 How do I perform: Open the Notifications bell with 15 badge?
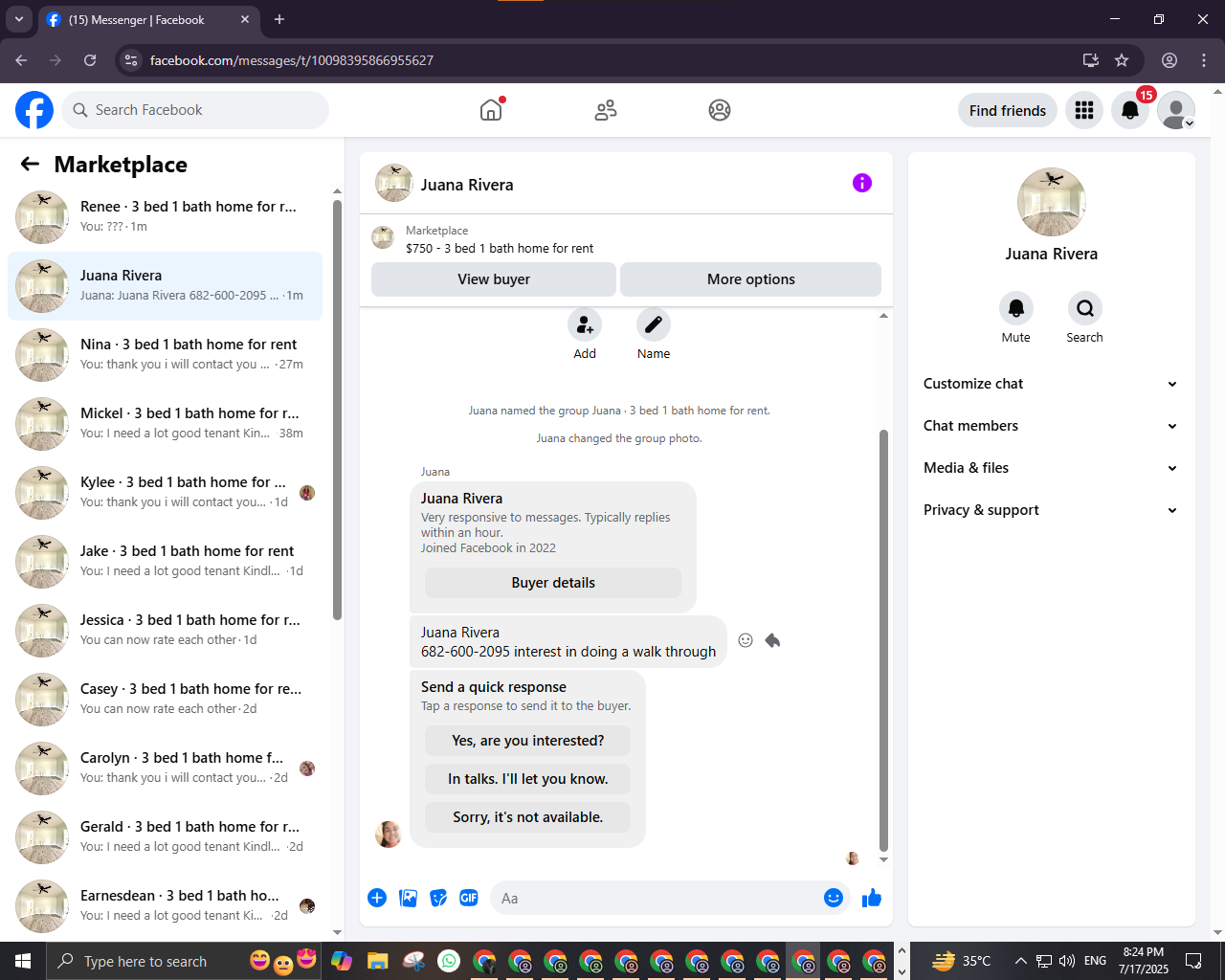pyautogui.click(x=1130, y=110)
